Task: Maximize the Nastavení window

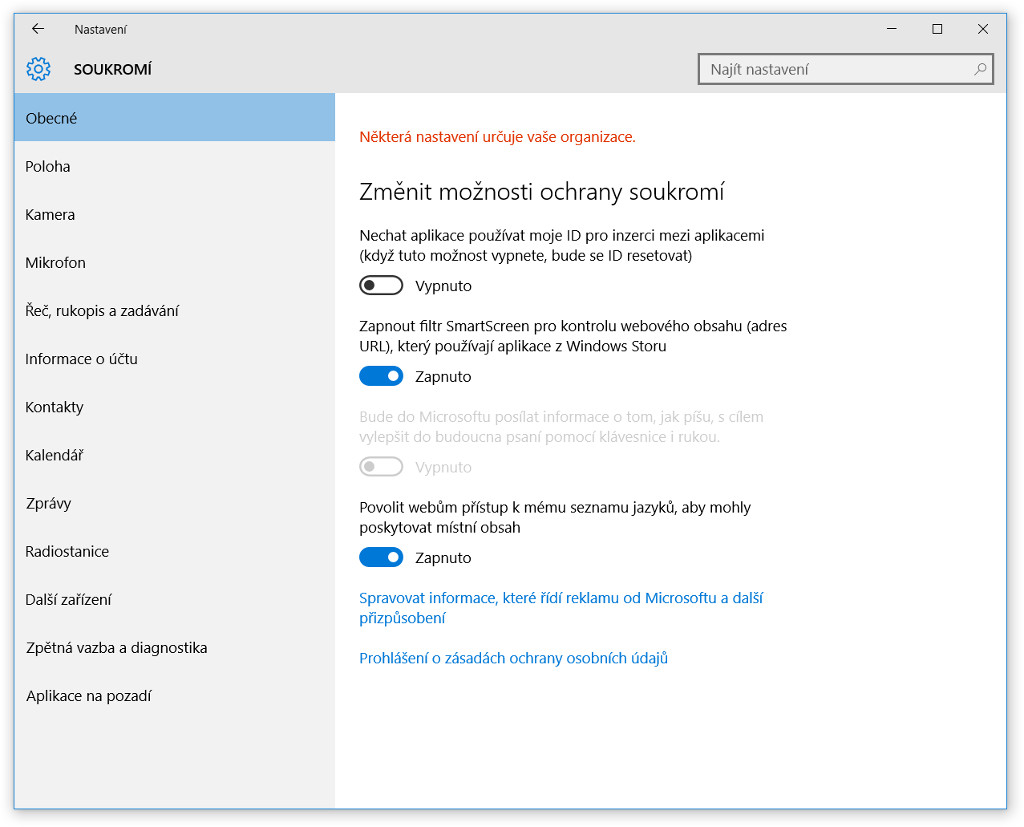Action: 937,29
